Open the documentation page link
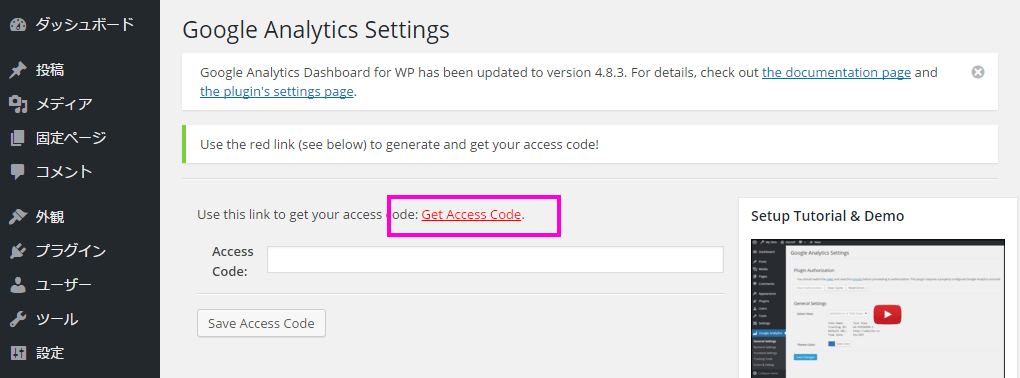The width and height of the screenshot is (1020, 378). click(x=836, y=72)
